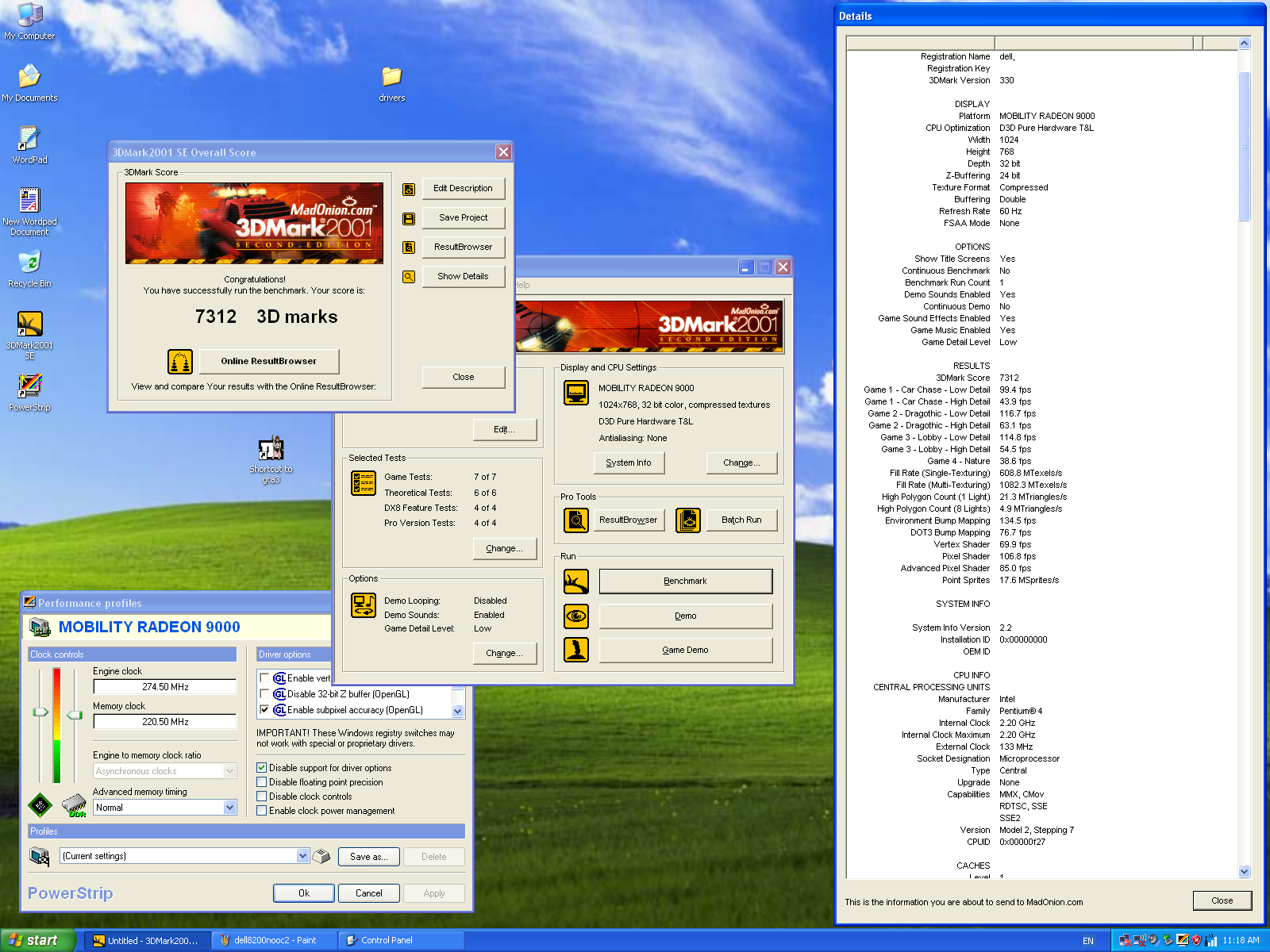Click Change under Selected Tests
The width and height of the screenshot is (1270, 952).
click(x=505, y=549)
